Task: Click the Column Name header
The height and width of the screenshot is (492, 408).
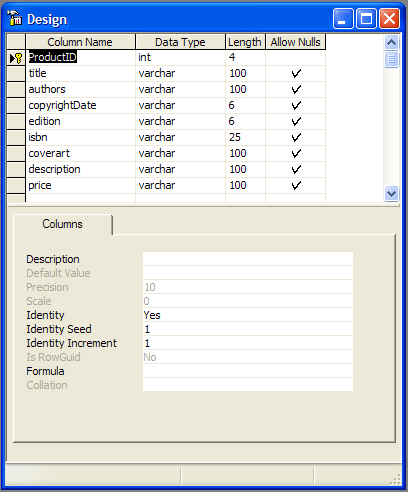Action: click(x=80, y=42)
